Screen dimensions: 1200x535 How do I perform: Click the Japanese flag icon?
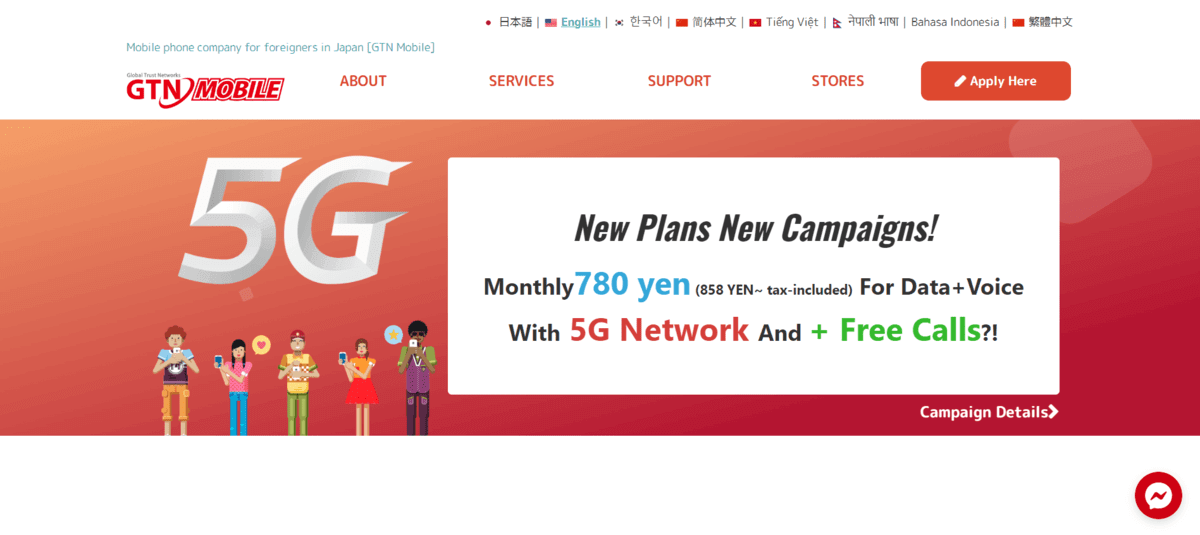(x=488, y=22)
